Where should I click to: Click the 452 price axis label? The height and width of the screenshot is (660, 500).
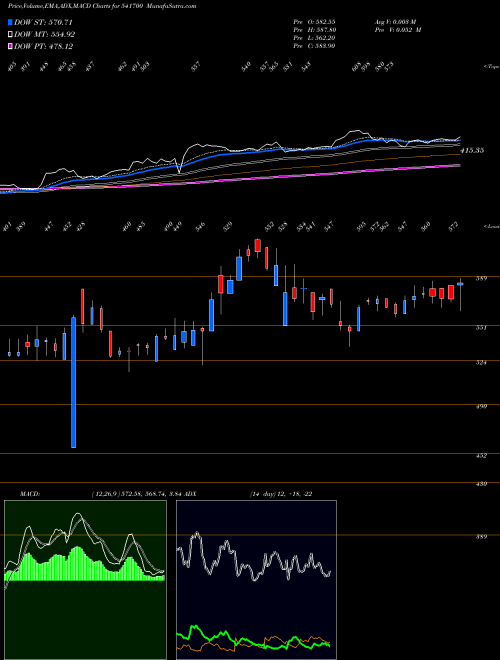[x=482, y=455]
